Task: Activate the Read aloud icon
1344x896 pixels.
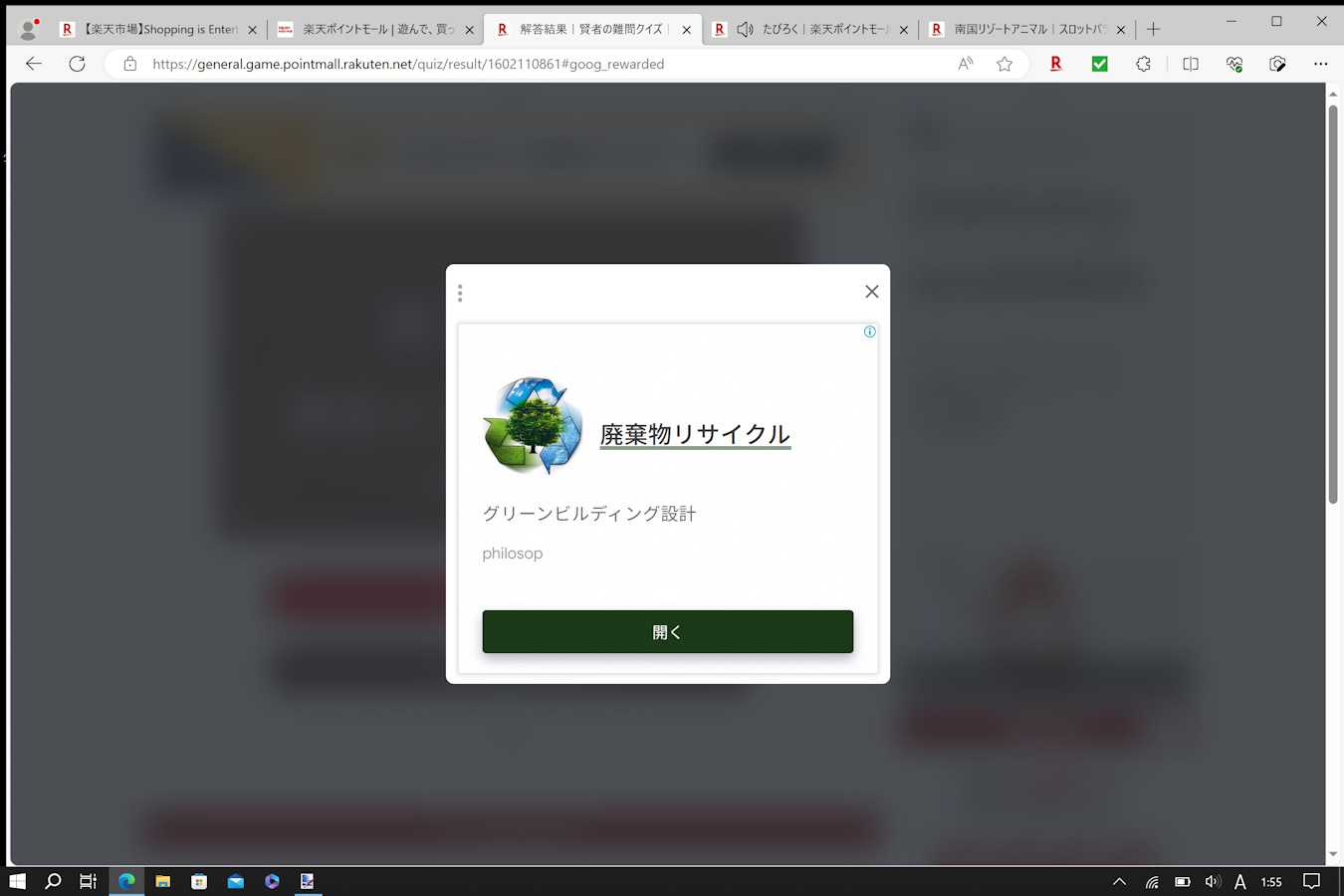Action: point(966,64)
